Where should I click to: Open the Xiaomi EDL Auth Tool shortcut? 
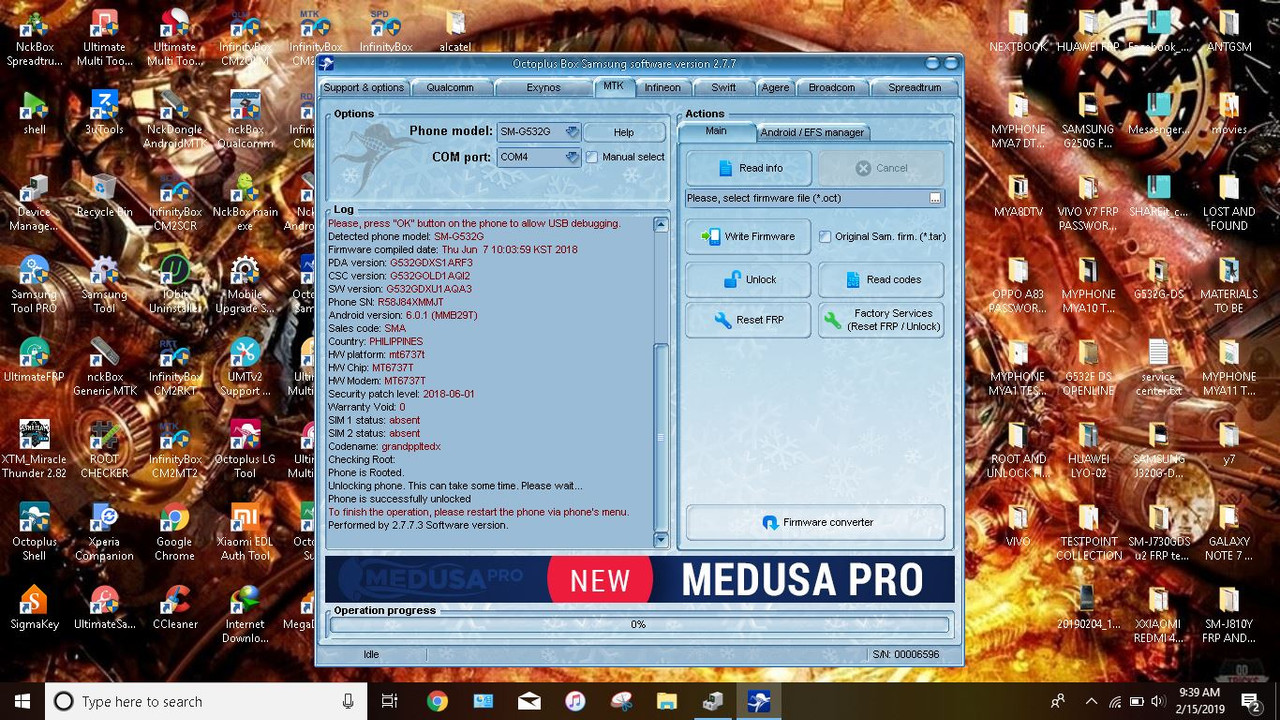tap(245, 530)
